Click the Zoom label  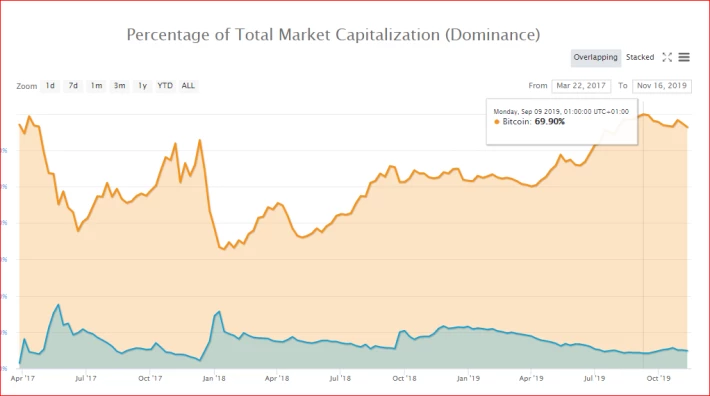pos(27,86)
